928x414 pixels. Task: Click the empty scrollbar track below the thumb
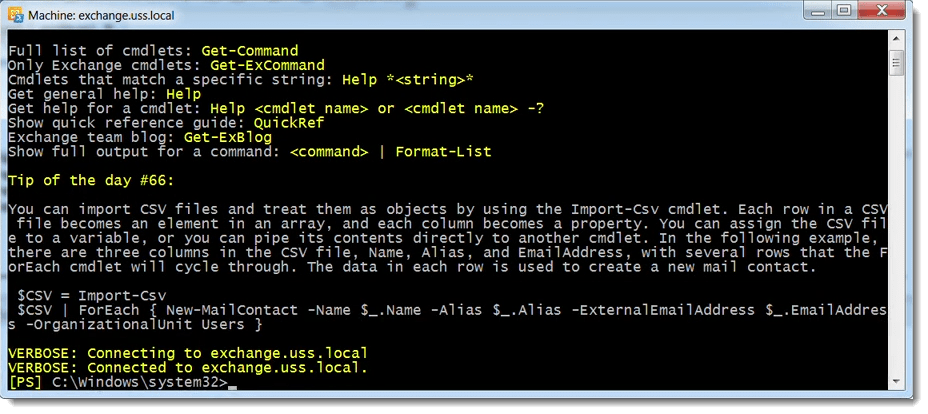click(896, 225)
